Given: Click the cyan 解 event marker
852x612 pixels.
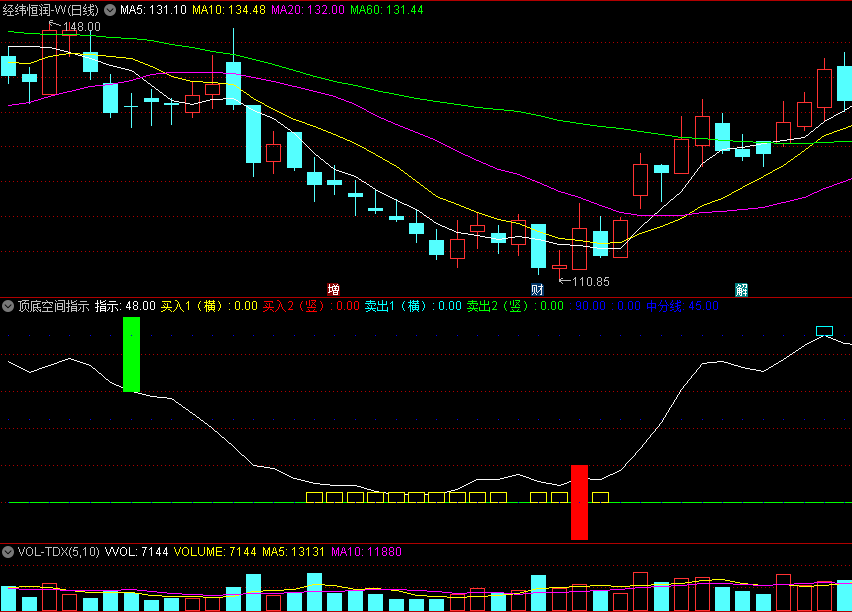Looking at the screenshot, I should [741, 289].
